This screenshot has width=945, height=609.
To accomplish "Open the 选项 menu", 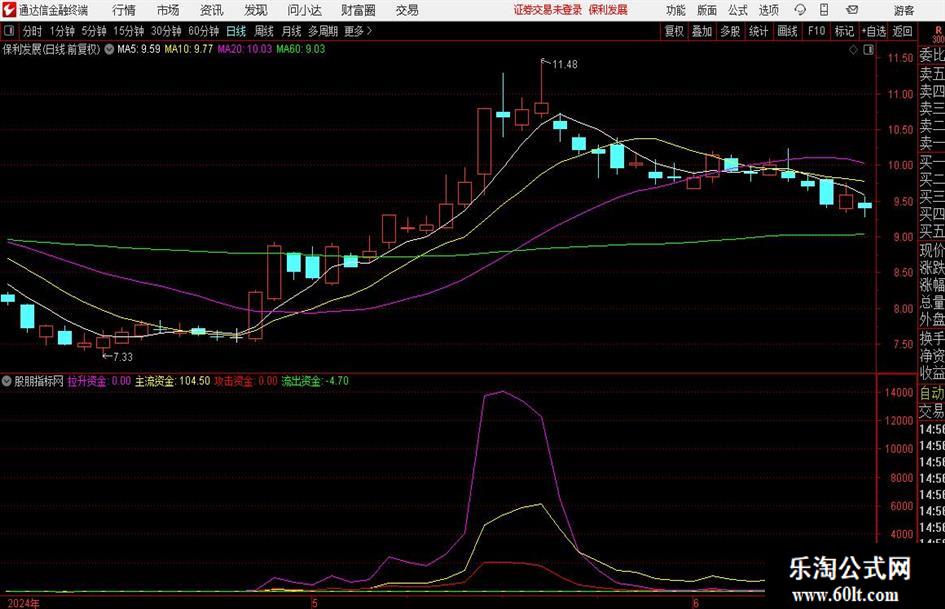I will pos(768,10).
